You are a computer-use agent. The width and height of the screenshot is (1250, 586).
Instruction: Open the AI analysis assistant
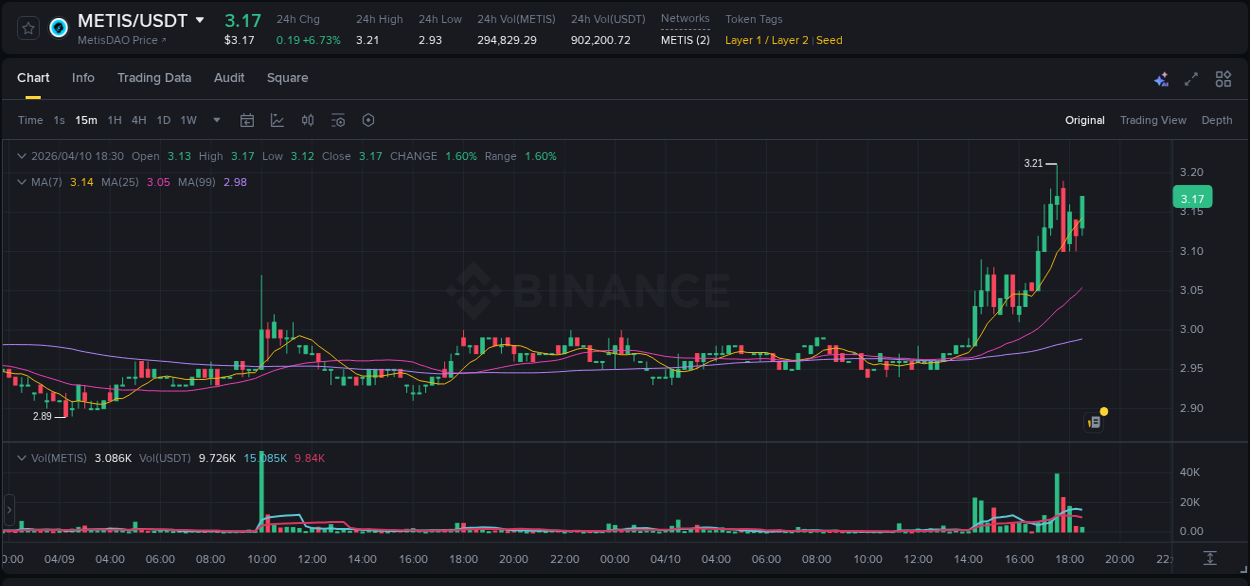pos(1161,78)
